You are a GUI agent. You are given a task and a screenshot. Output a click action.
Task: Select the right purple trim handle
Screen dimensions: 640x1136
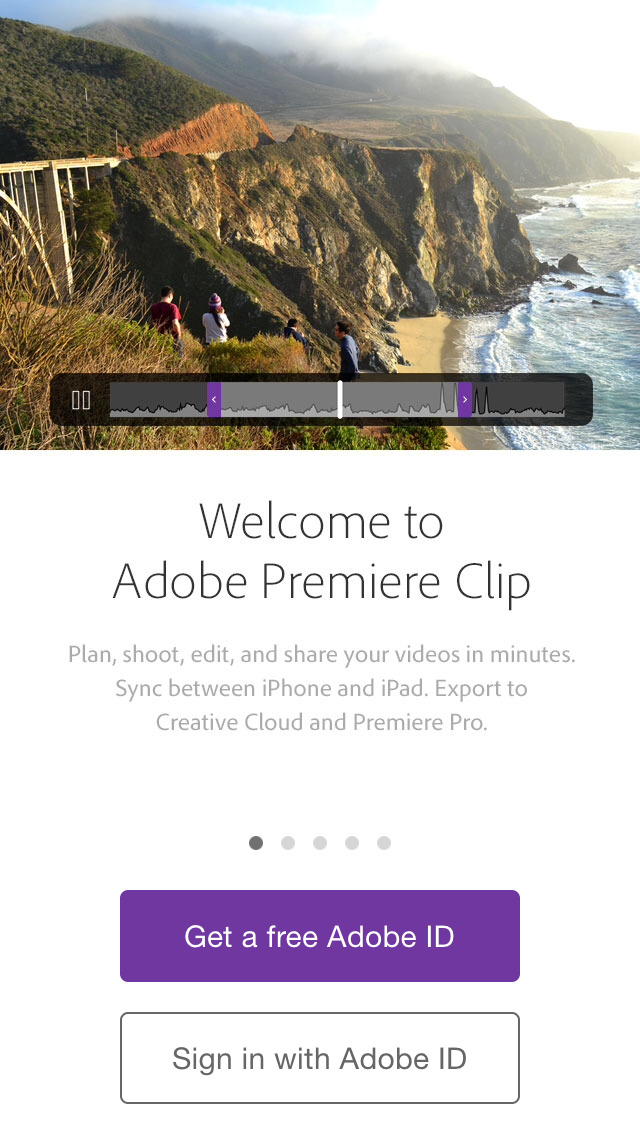(x=465, y=400)
